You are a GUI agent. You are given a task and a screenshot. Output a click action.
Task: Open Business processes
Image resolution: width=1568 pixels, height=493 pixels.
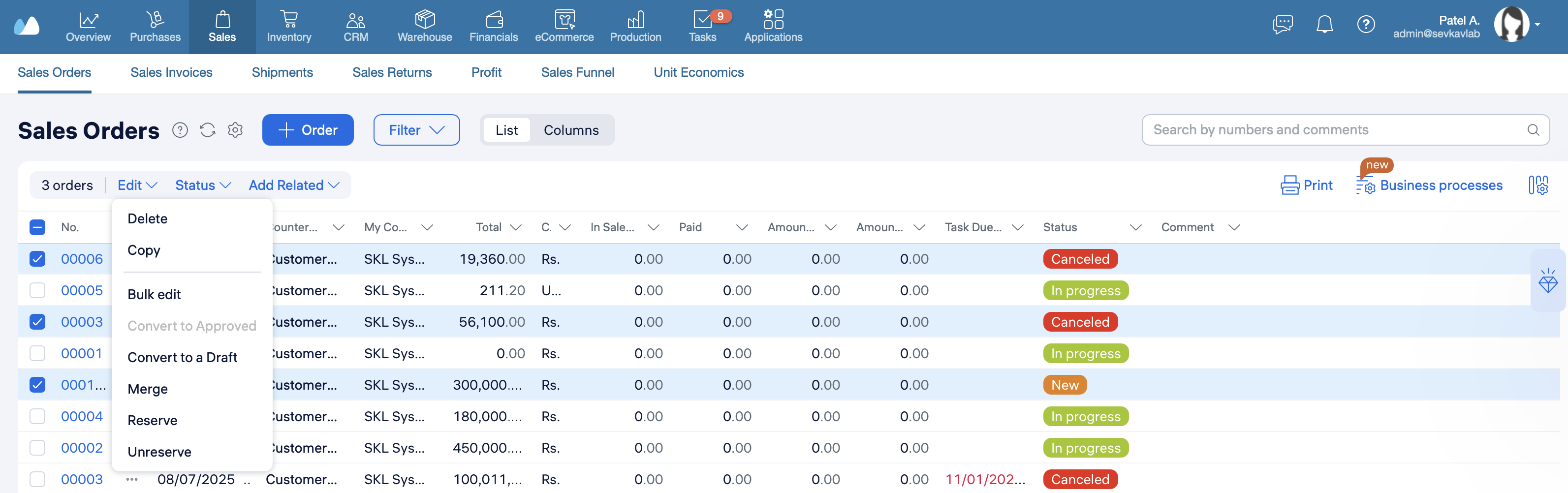pos(1429,185)
